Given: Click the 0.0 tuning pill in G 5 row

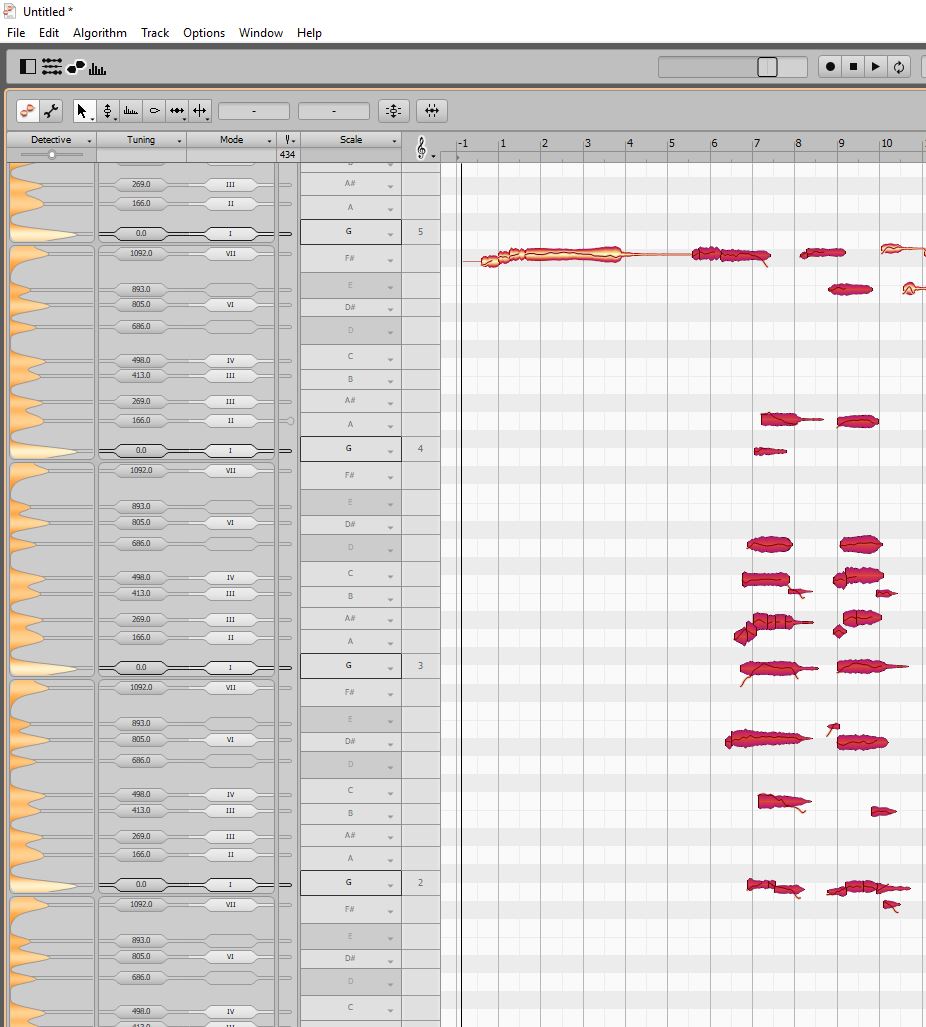Looking at the screenshot, I should (x=141, y=233).
